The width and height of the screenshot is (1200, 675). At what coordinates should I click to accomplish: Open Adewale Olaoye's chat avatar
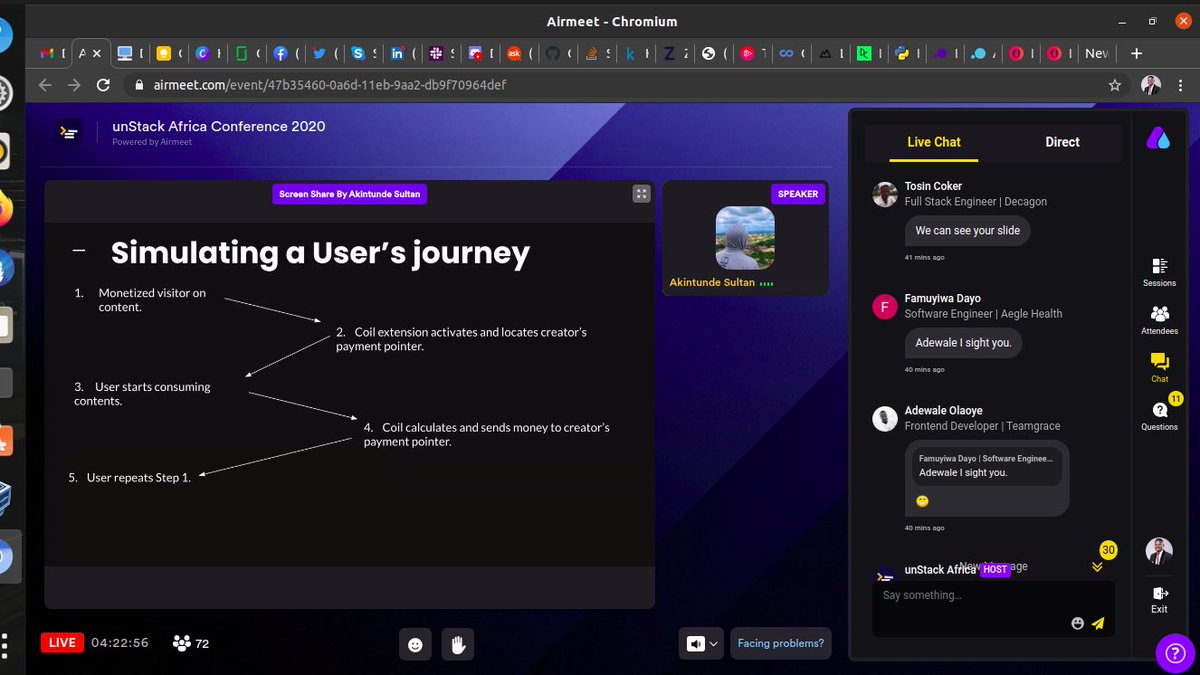click(x=884, y=418)
